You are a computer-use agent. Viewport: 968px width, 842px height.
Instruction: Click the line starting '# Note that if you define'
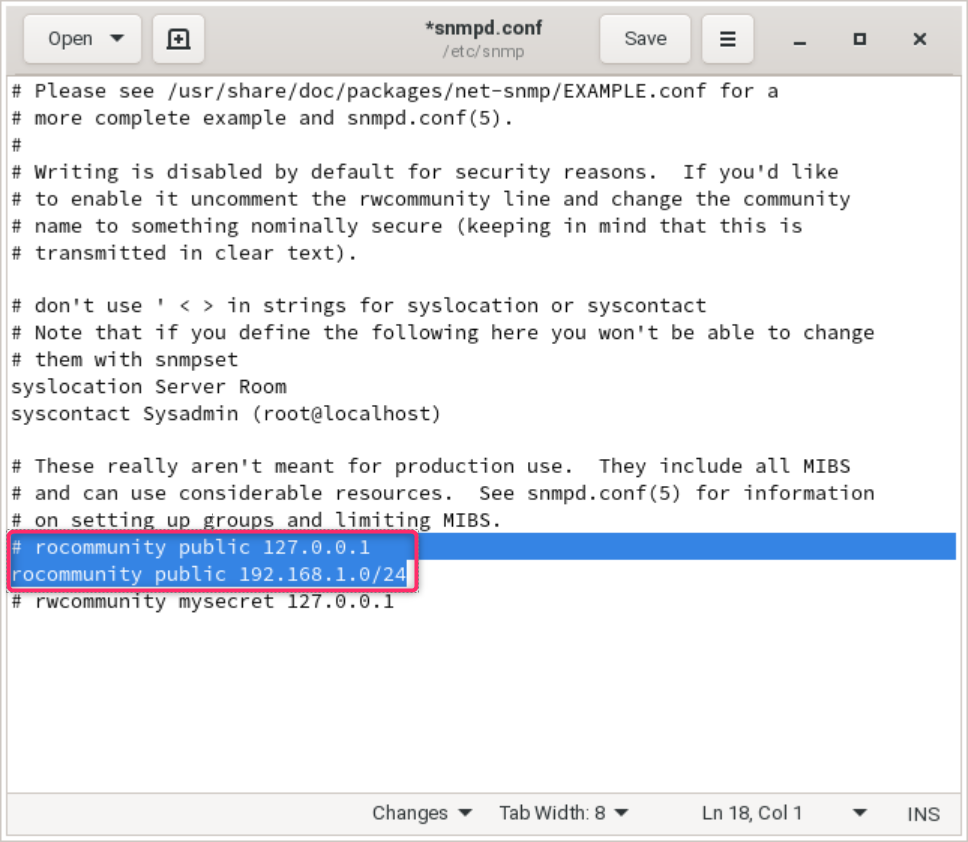[x=443, y=333]
